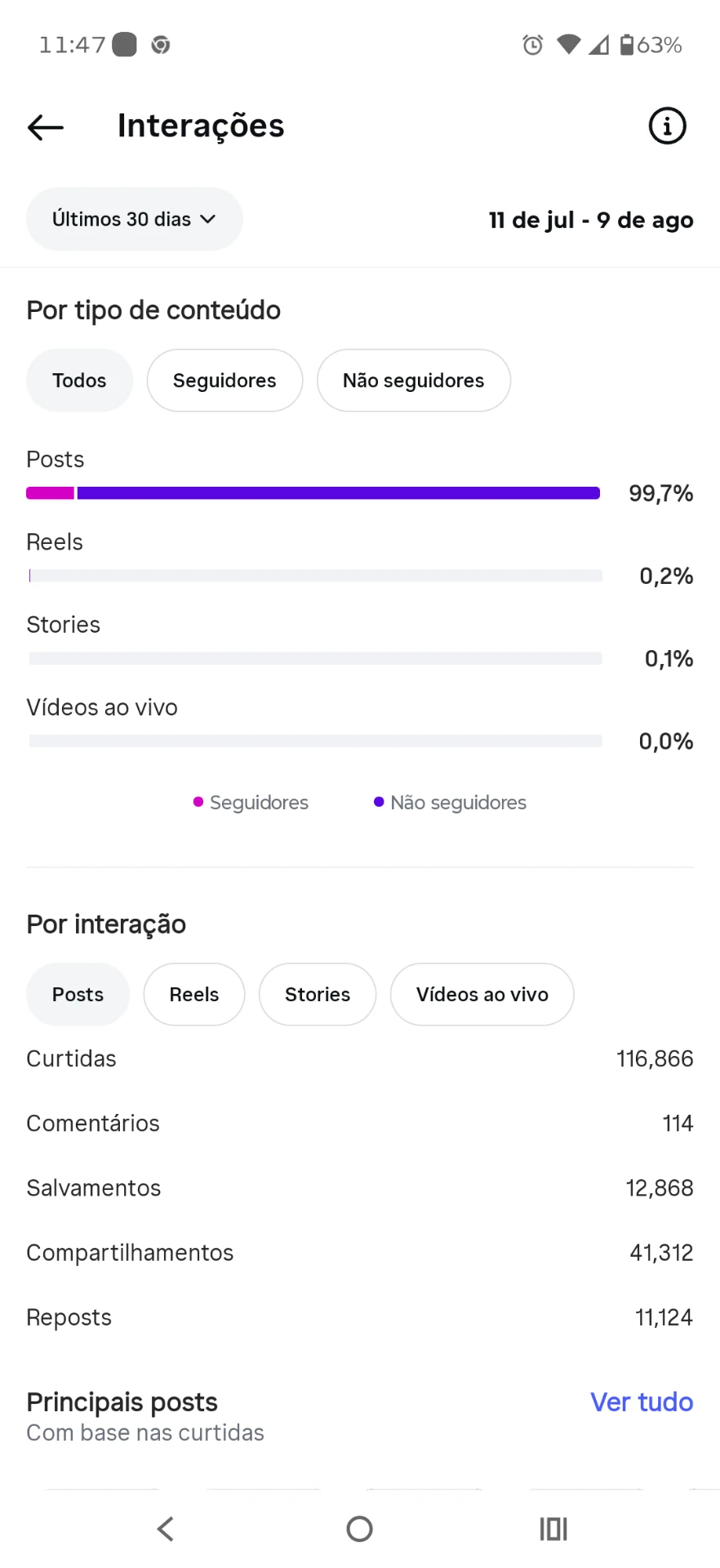Tap the Wi-Fi signal status icon
The image size is (720, 1568).
(x=569, y=45)
